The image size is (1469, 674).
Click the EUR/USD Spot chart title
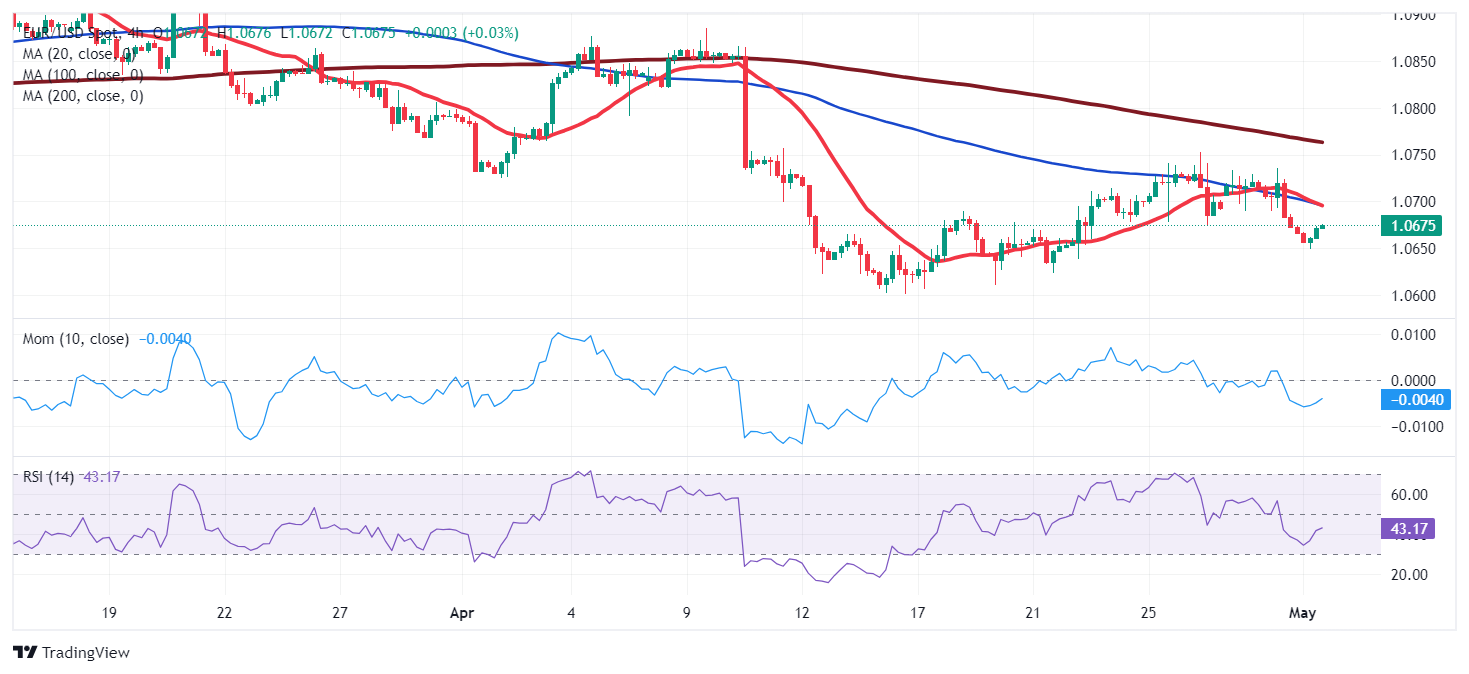coord(70,33)
